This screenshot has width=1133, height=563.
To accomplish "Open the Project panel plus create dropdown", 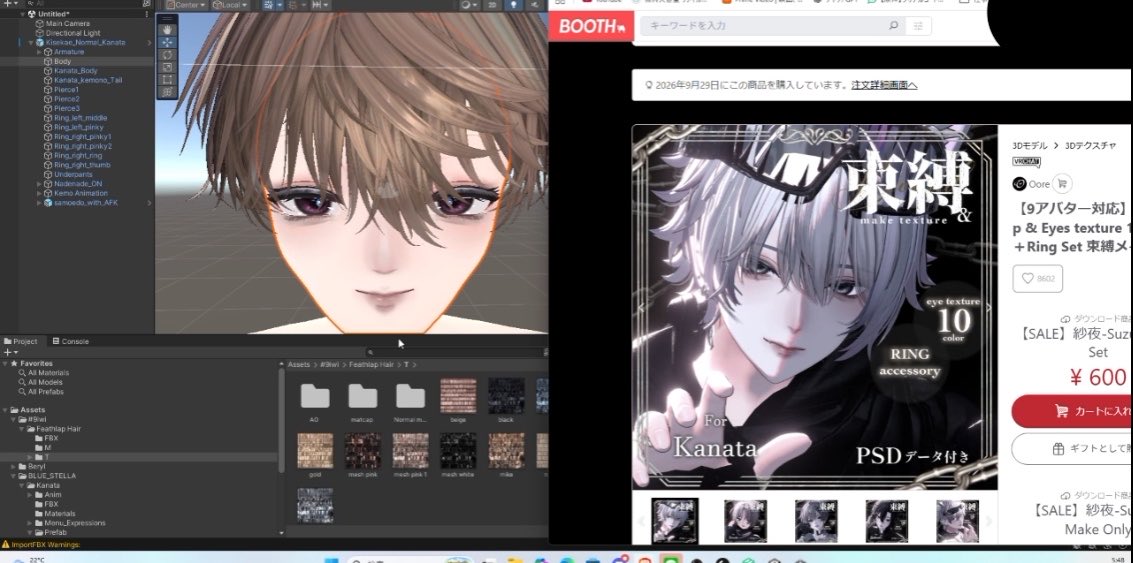I will pyautogui.click(x=9, y=352).
